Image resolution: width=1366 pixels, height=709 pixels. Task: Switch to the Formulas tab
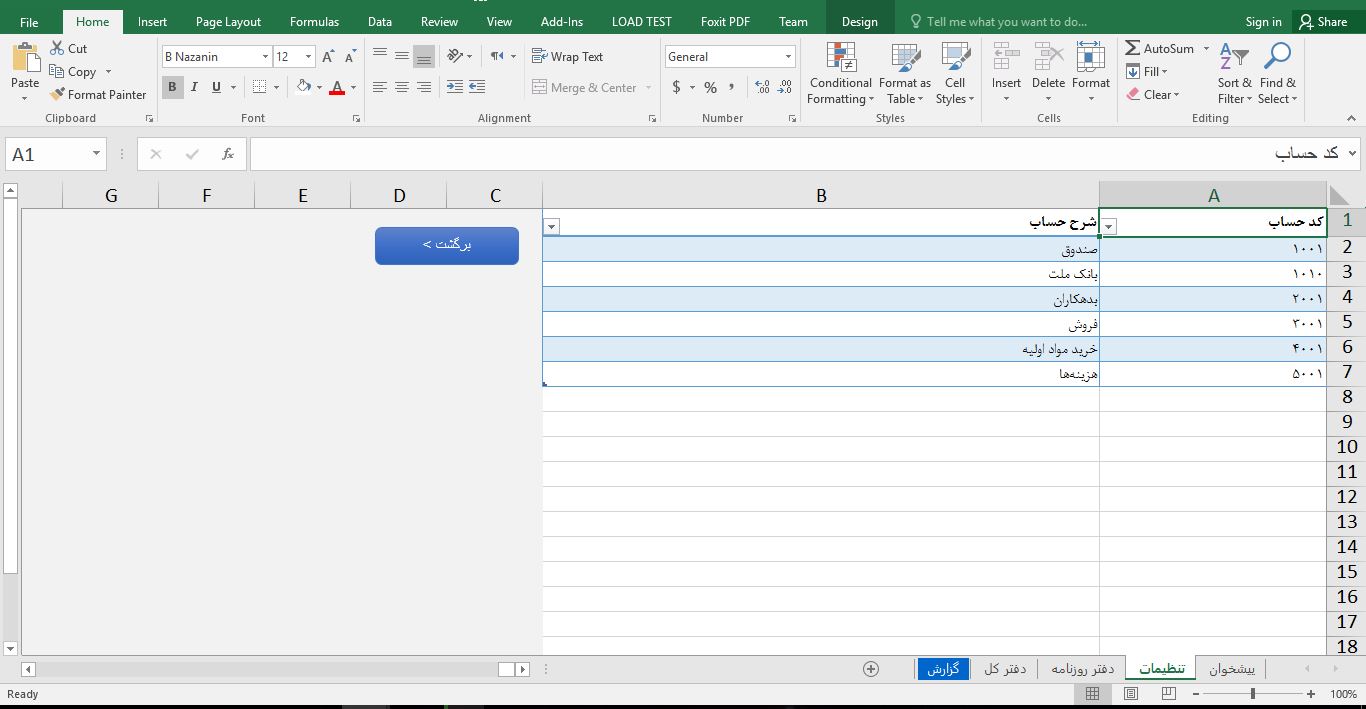[314, 21]
